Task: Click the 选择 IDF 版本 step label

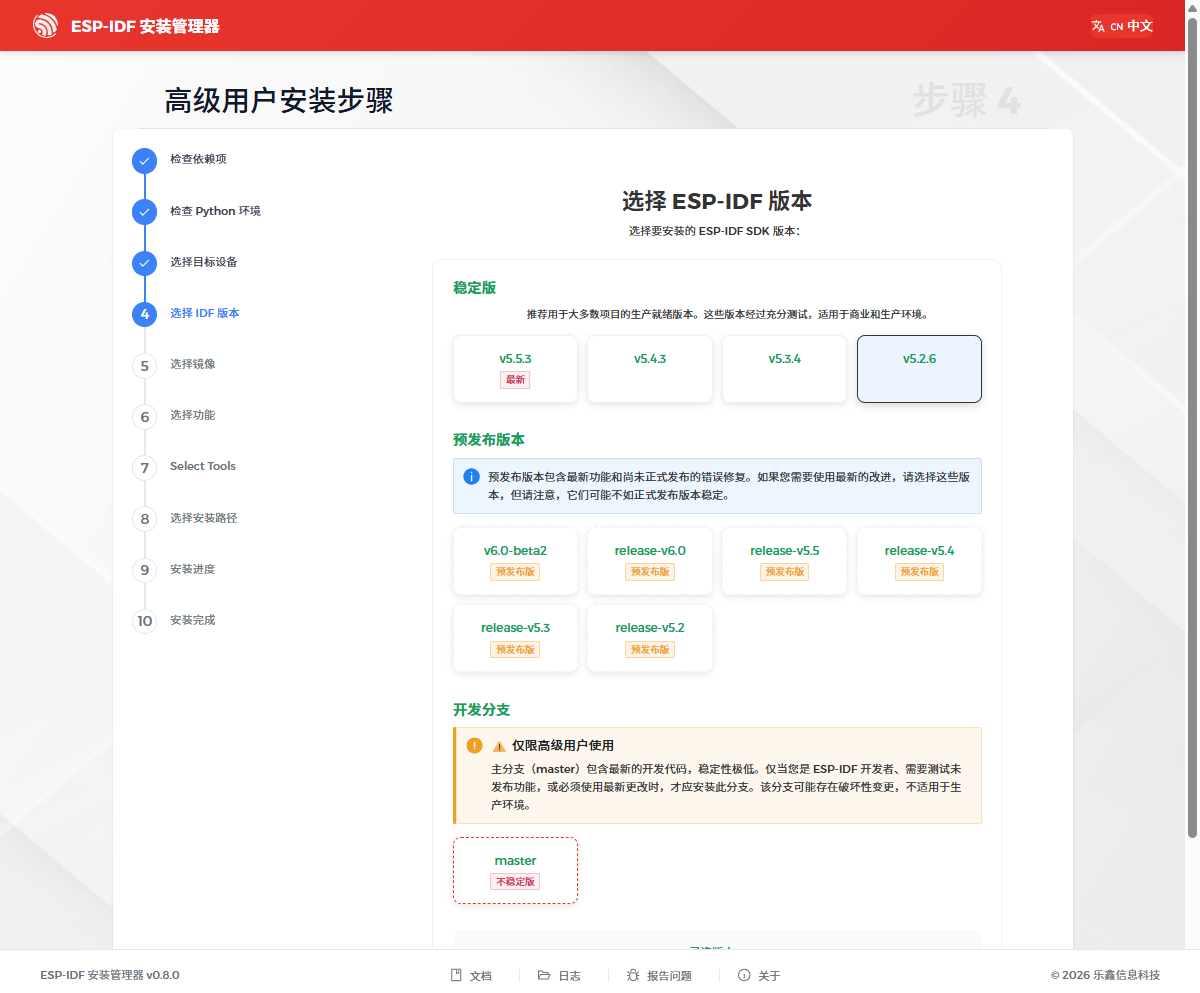Action: click(x=205, y=313)
